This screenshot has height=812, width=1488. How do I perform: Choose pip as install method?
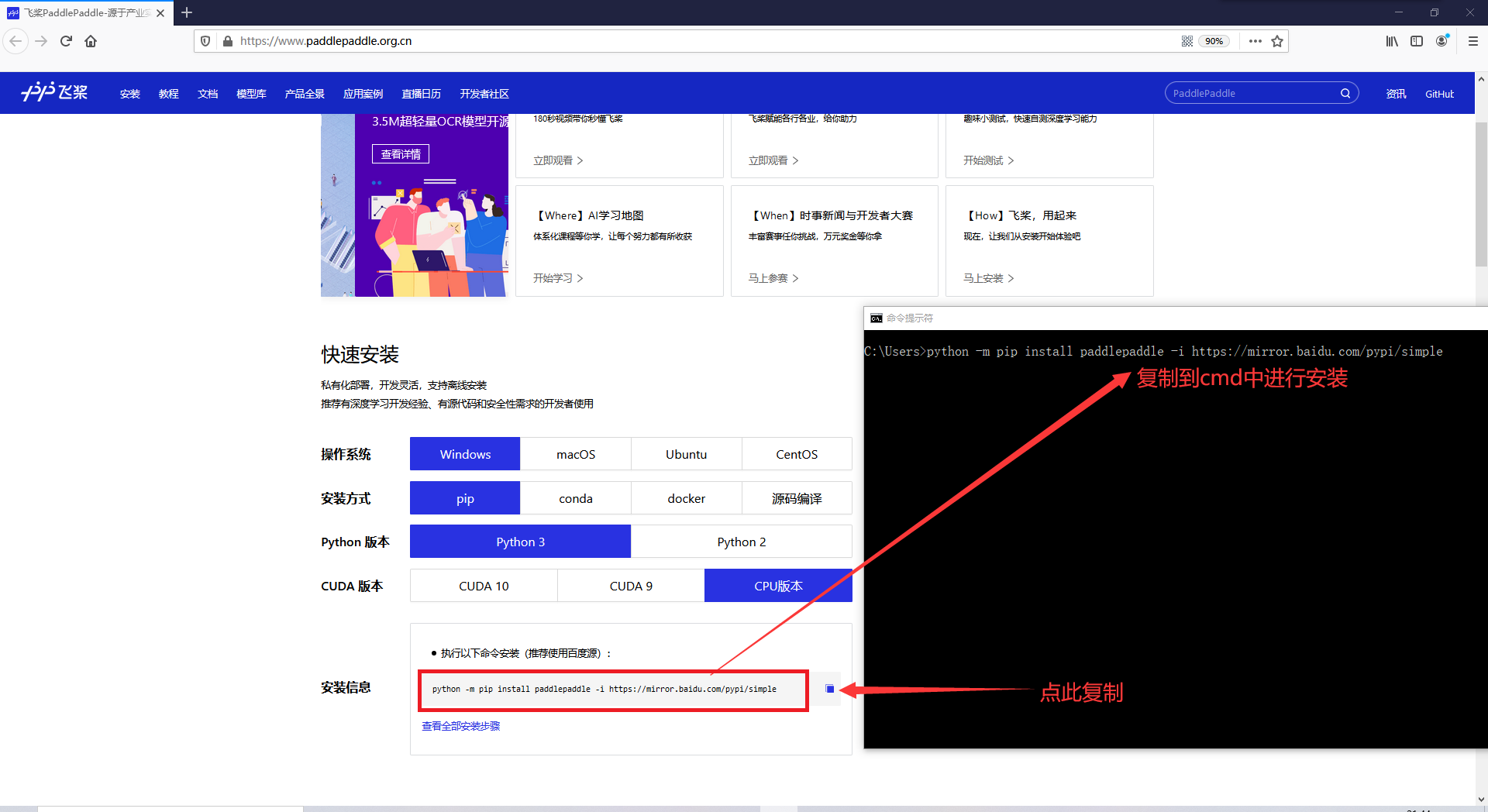(x=465, y=498)
